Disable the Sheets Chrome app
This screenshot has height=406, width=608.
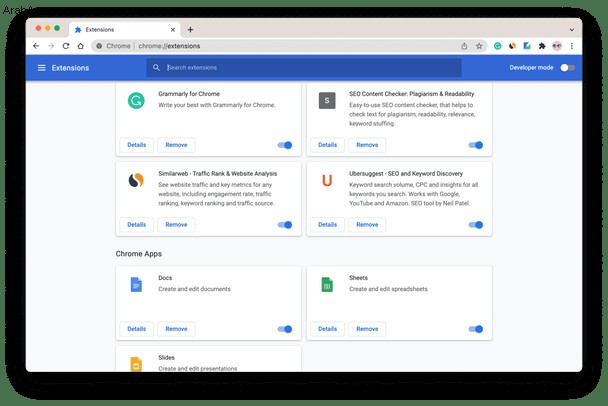point(476,329)
